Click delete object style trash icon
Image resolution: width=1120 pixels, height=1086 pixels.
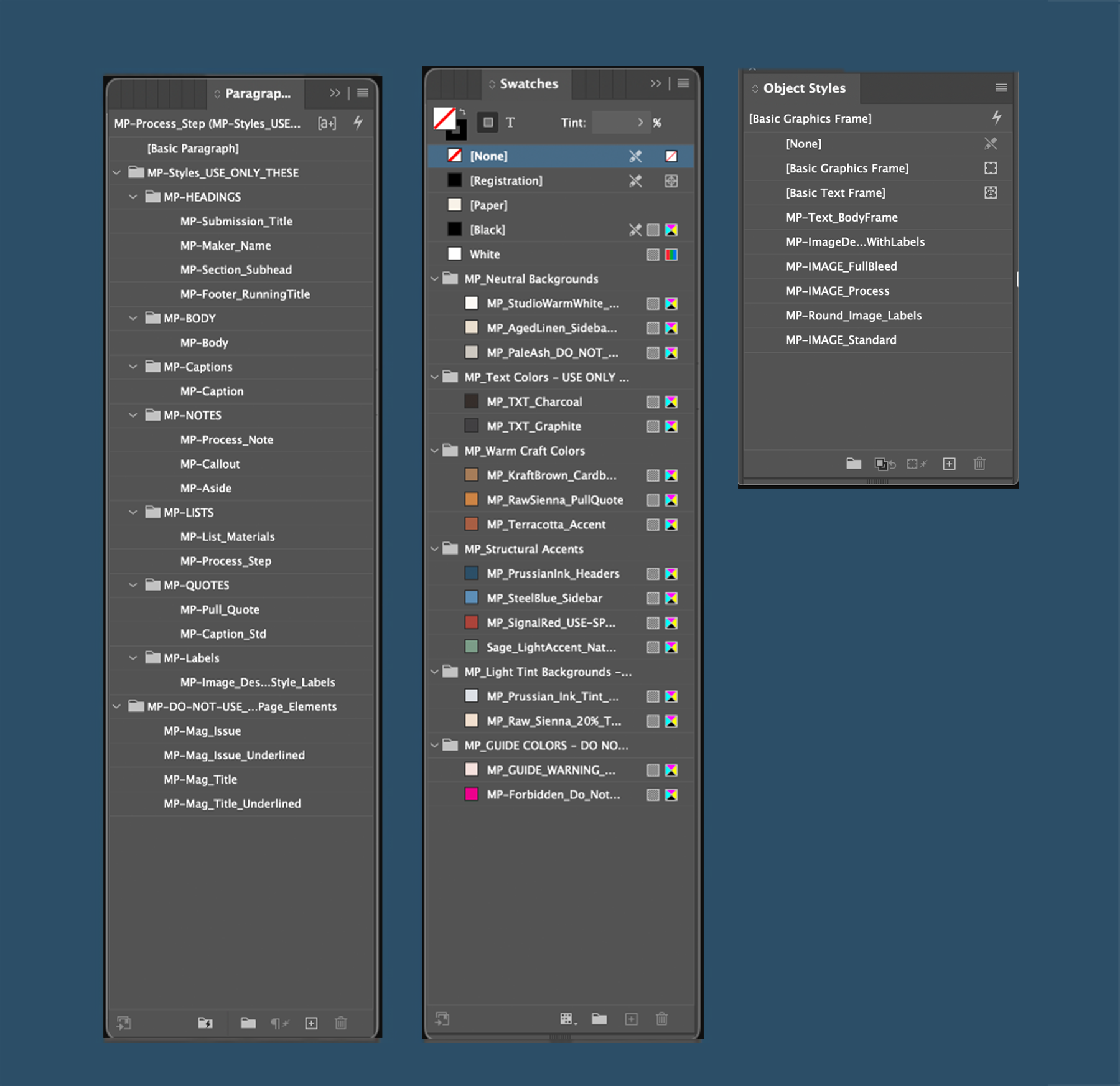(x=979, y=464)
